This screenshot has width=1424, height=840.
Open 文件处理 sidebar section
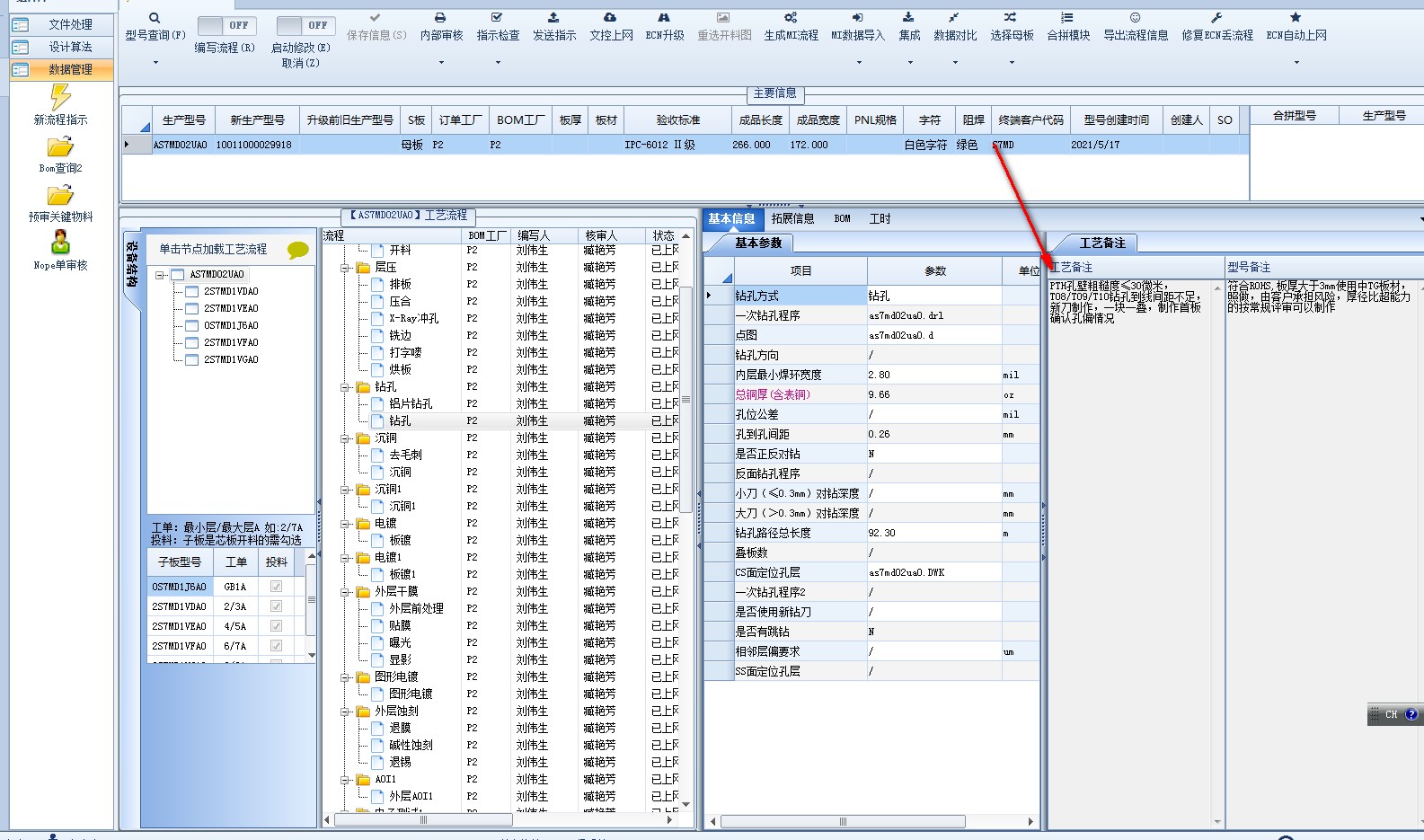(x=62, y=24)
